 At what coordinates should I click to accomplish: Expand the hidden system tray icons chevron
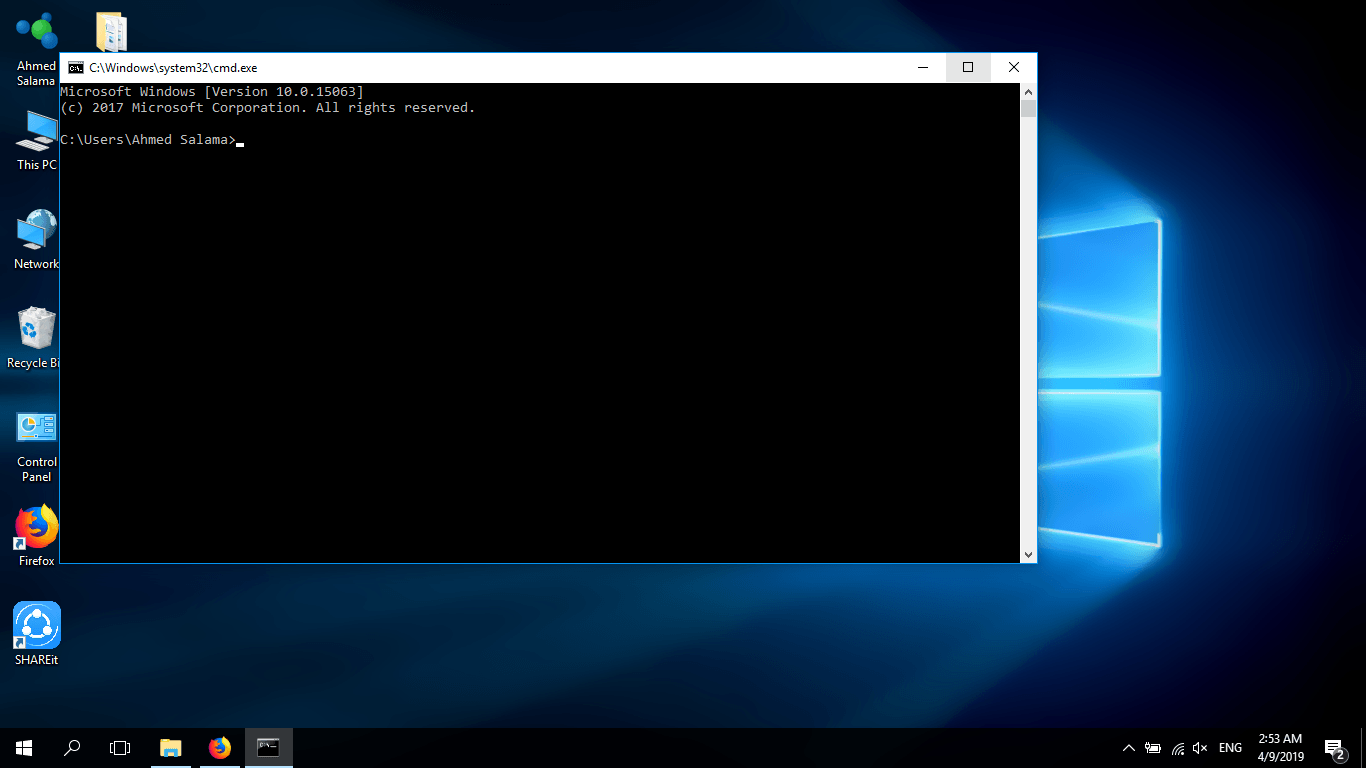[1129, 748]
